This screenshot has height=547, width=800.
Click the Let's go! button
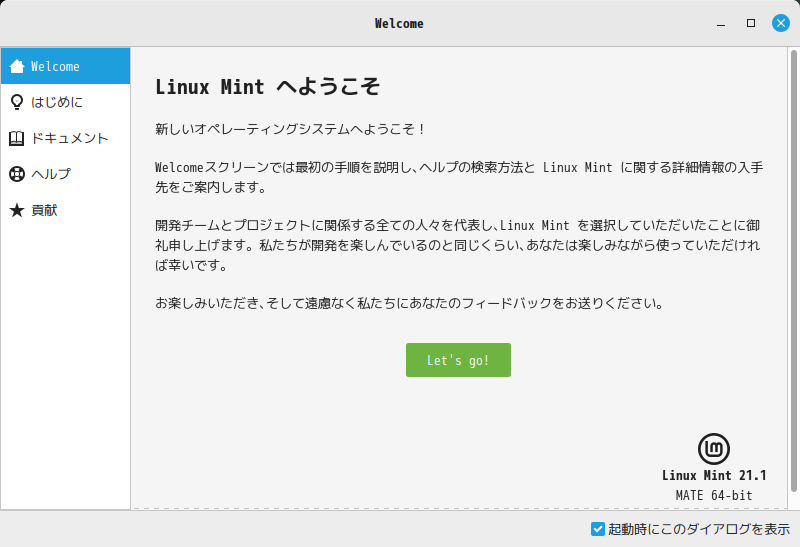(x=458, y=360)
